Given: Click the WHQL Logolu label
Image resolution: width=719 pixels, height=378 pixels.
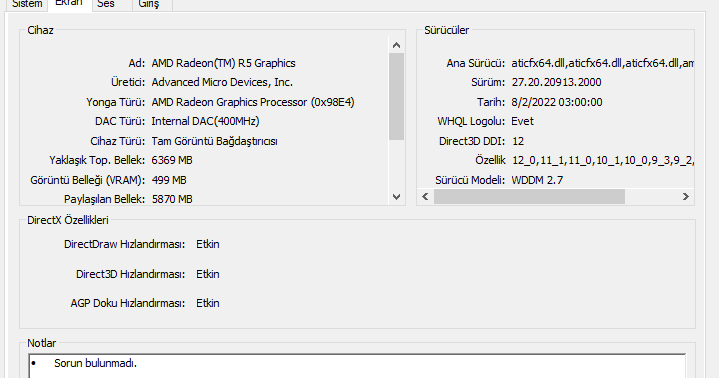Looking at the screenshot, I should (471, 121).
